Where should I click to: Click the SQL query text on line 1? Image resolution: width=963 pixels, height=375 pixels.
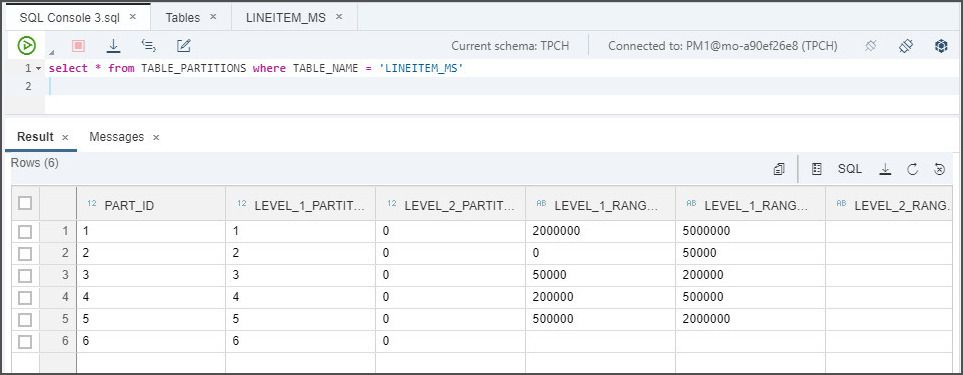(255, 69)
